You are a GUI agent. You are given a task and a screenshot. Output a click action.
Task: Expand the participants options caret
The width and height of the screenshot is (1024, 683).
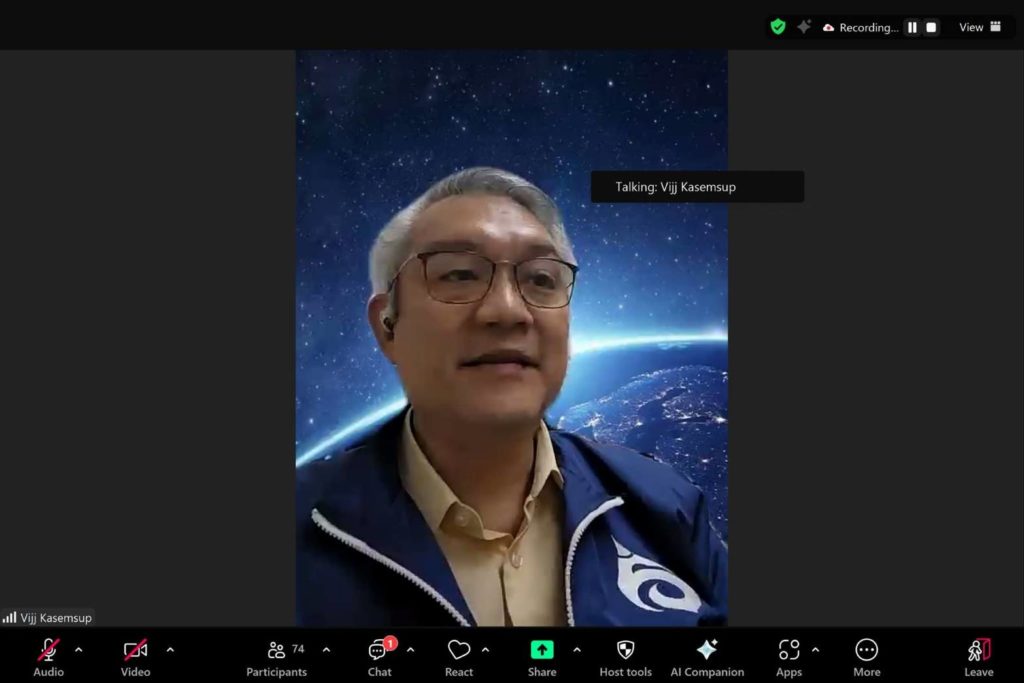click(327, 650)
